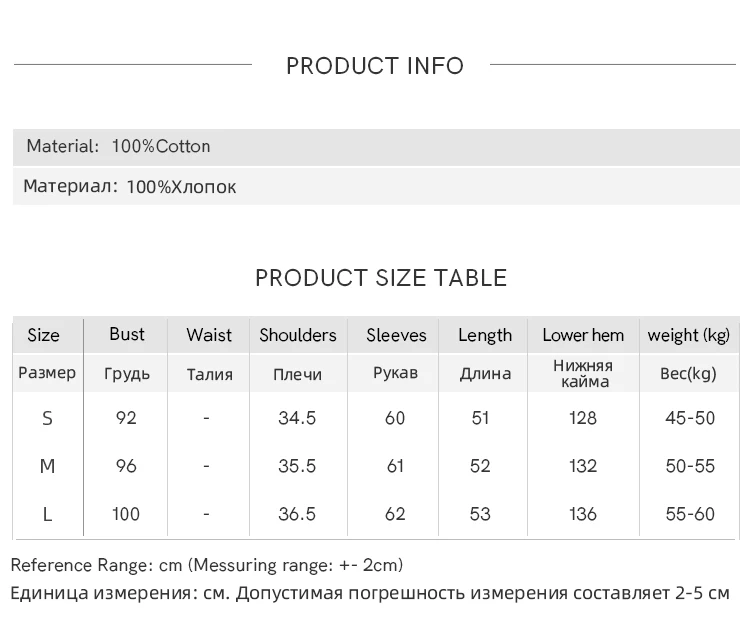
Task: Select the size M row label
Action: pyautogui.click(x=47, y=466)
